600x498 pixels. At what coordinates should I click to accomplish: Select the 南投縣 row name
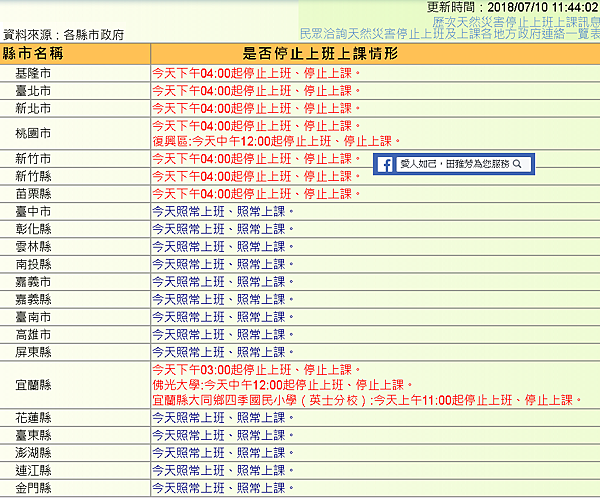33,264
